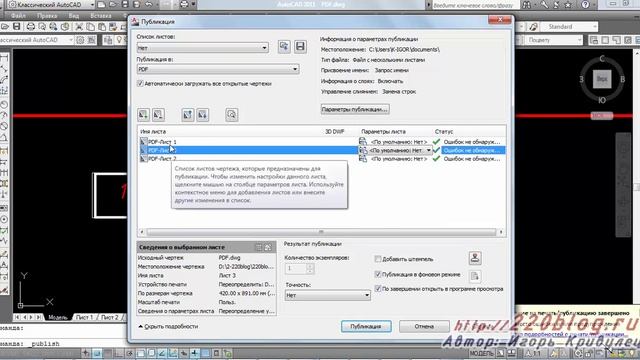
Task: Click the Open file icon in quick access toolbar
Action: pyautogui.click(x=113, y=4)
